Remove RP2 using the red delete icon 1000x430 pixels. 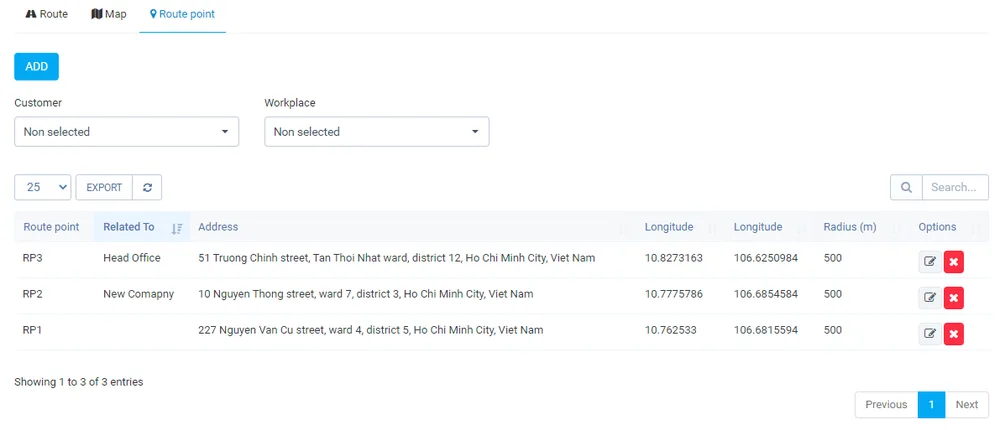953,297
